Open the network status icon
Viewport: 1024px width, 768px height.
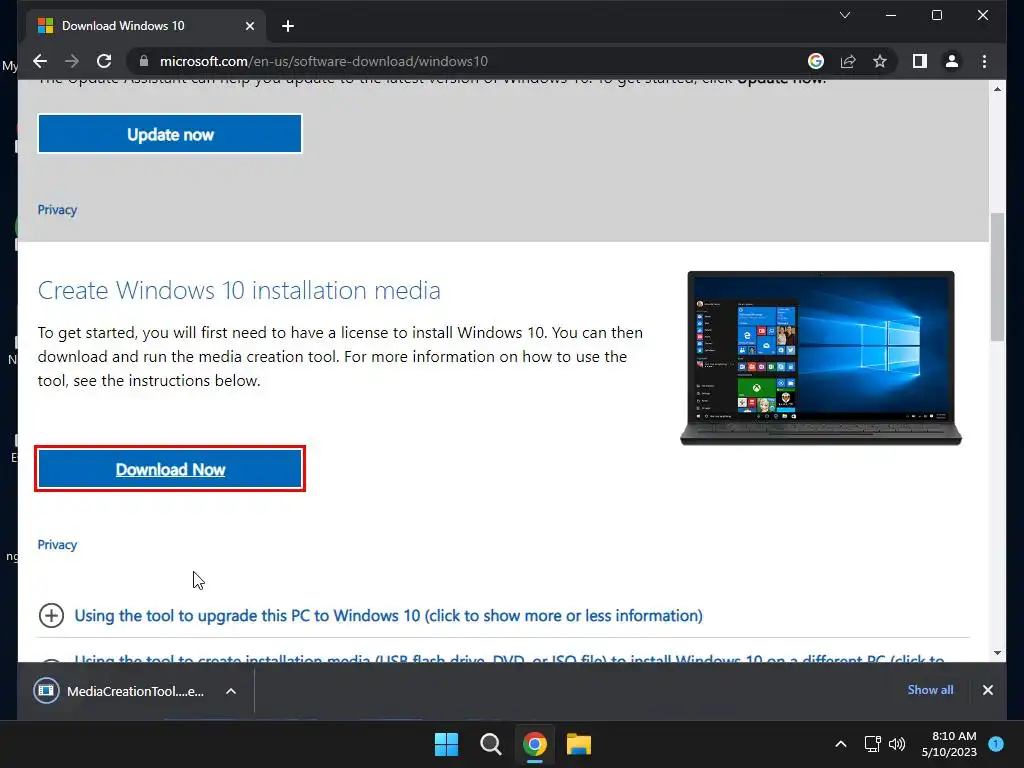click(x=872, y=744)
